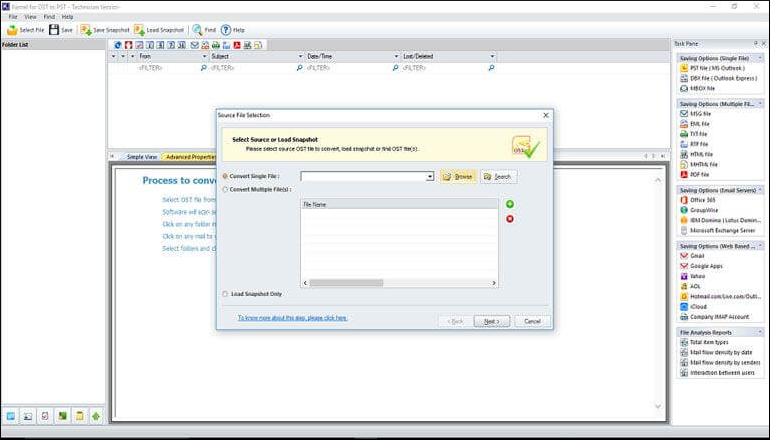Click the Search button in dialog
The height and width of the screenshot is (440, 770).
point(498,177)
